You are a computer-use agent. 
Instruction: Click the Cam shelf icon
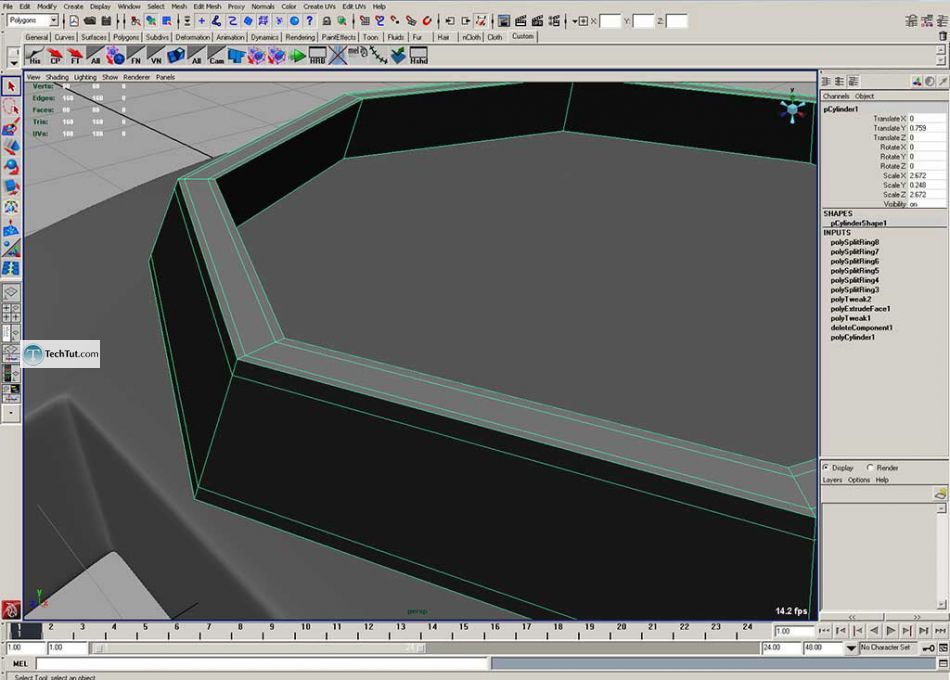(219, 56)
